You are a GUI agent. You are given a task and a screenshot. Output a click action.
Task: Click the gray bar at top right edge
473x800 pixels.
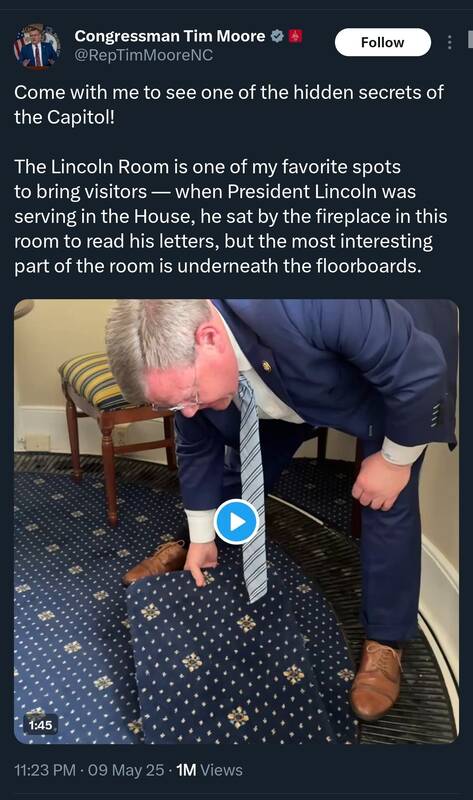[x=470, y=39]
